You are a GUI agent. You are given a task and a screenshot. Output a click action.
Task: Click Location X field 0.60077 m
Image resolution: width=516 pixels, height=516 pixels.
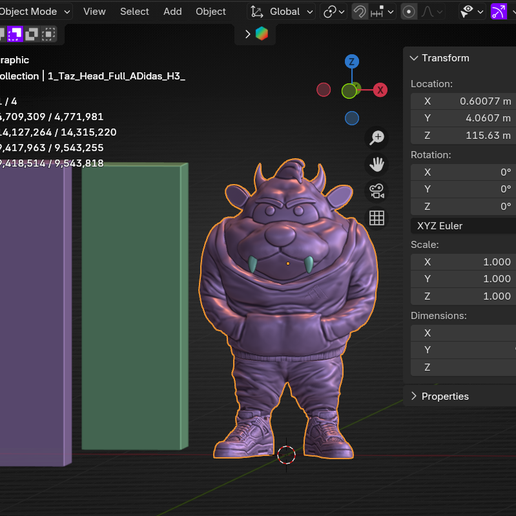click(463, 101)
